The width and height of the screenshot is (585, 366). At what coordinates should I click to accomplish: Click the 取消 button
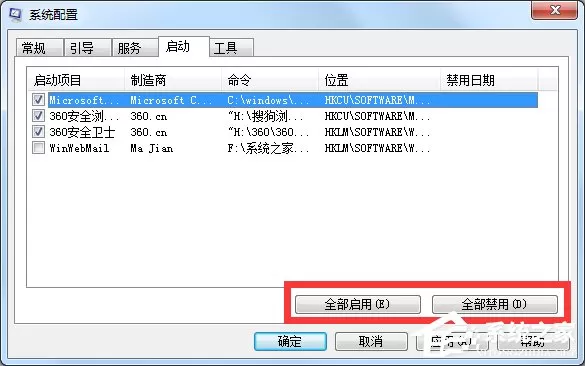click(x=371, y=341)
